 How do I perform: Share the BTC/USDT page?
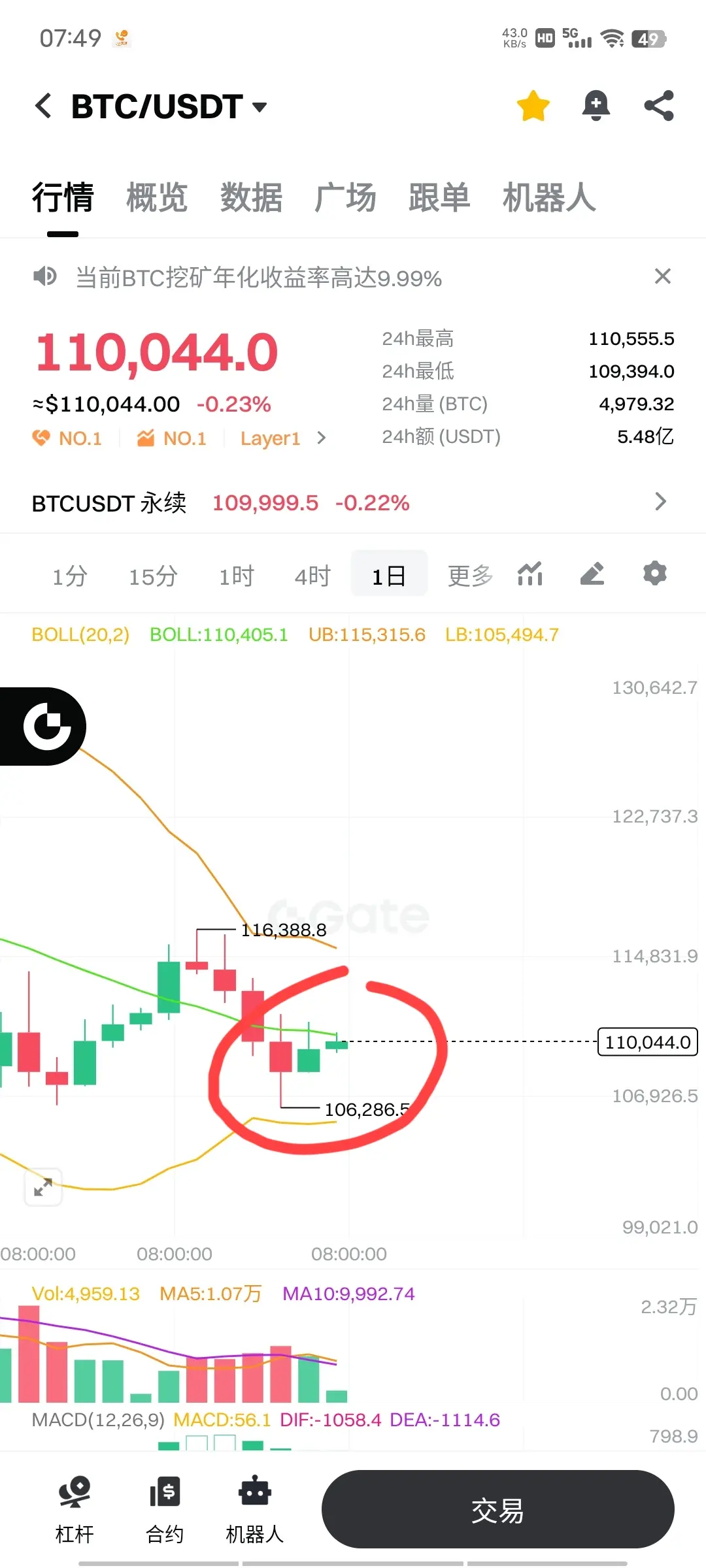click(658, 106)
